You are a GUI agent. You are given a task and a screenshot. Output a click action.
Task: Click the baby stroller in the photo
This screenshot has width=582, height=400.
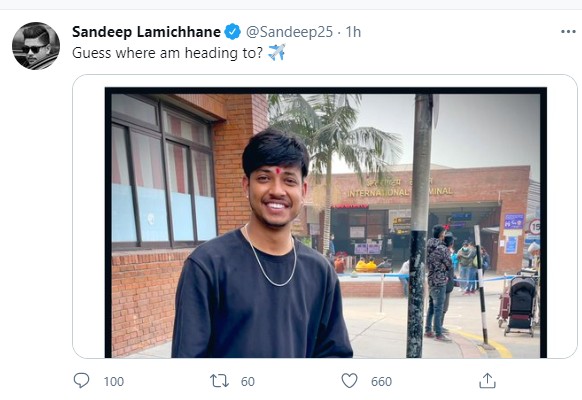point(520,305)
